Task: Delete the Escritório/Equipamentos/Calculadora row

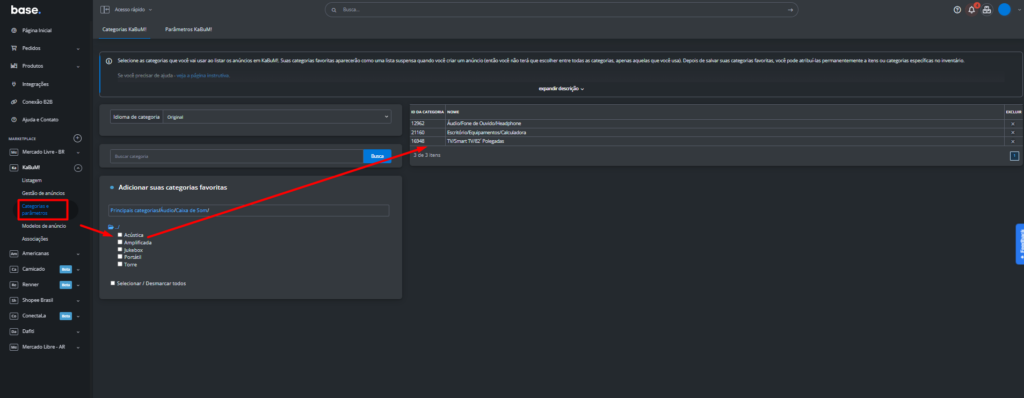Action: click(x=1013, y=133)
